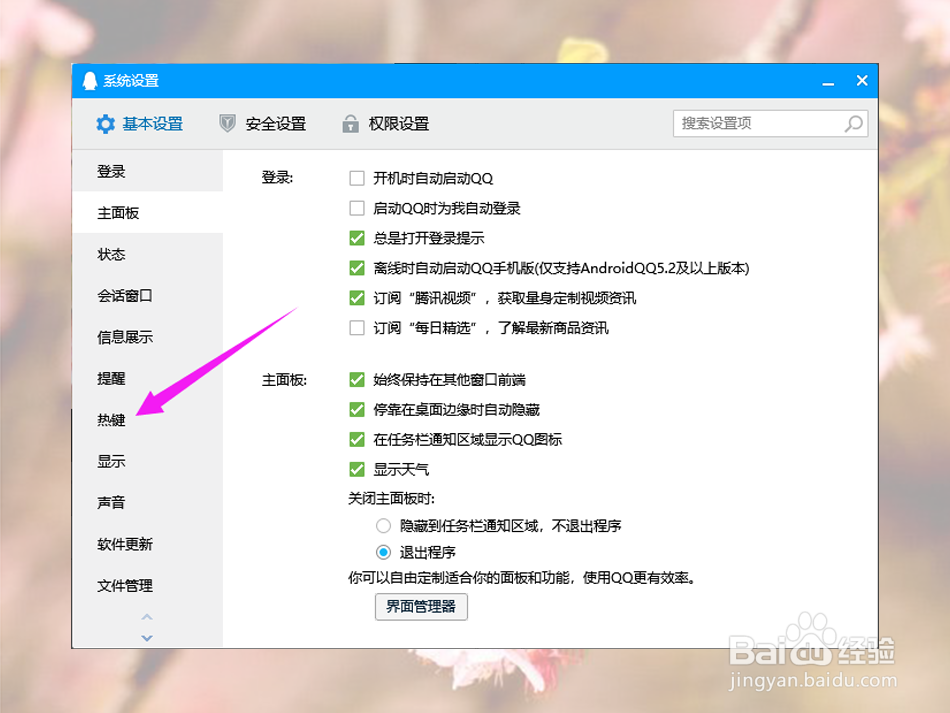Focus the 搜索设置项 search field

click(x=770, y=124)
